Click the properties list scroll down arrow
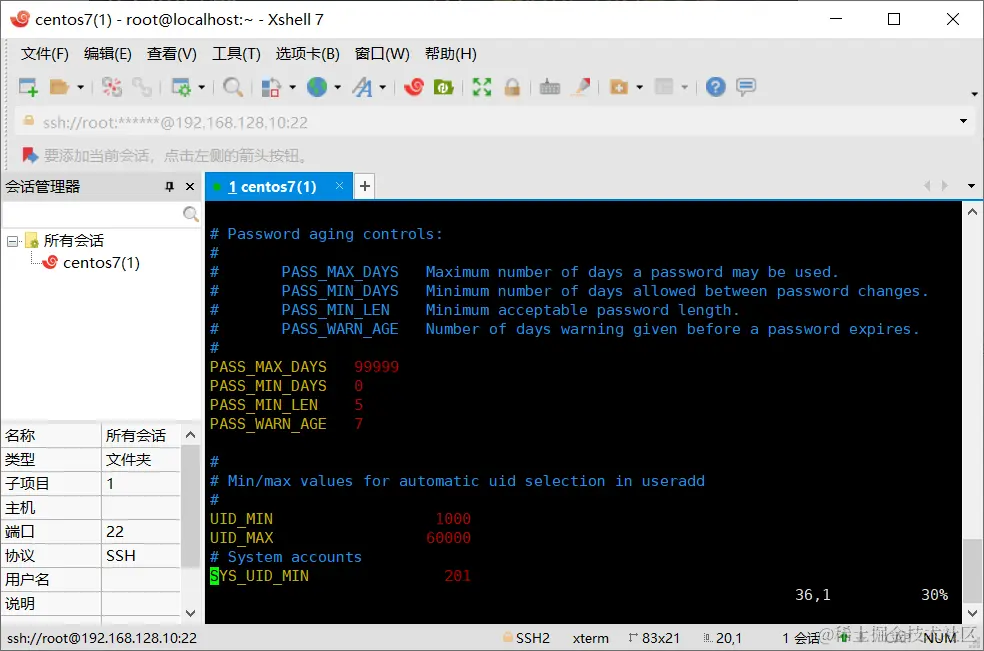 [x=191, y=613]
